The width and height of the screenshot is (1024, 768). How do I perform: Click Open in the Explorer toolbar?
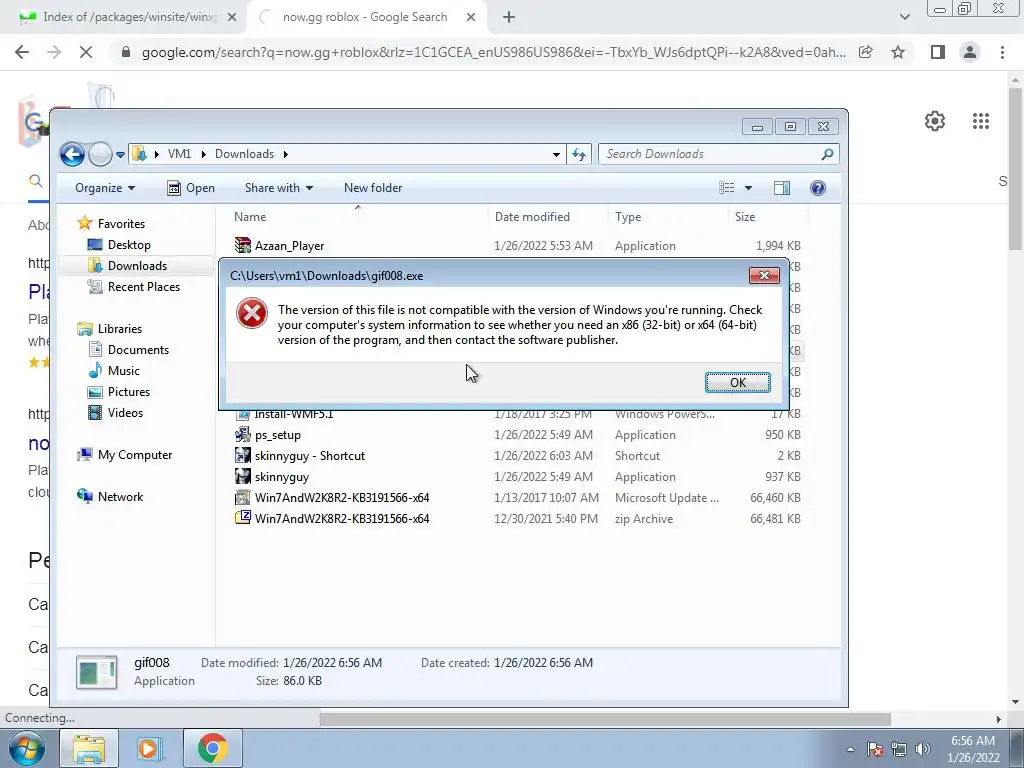coord(191,188)
